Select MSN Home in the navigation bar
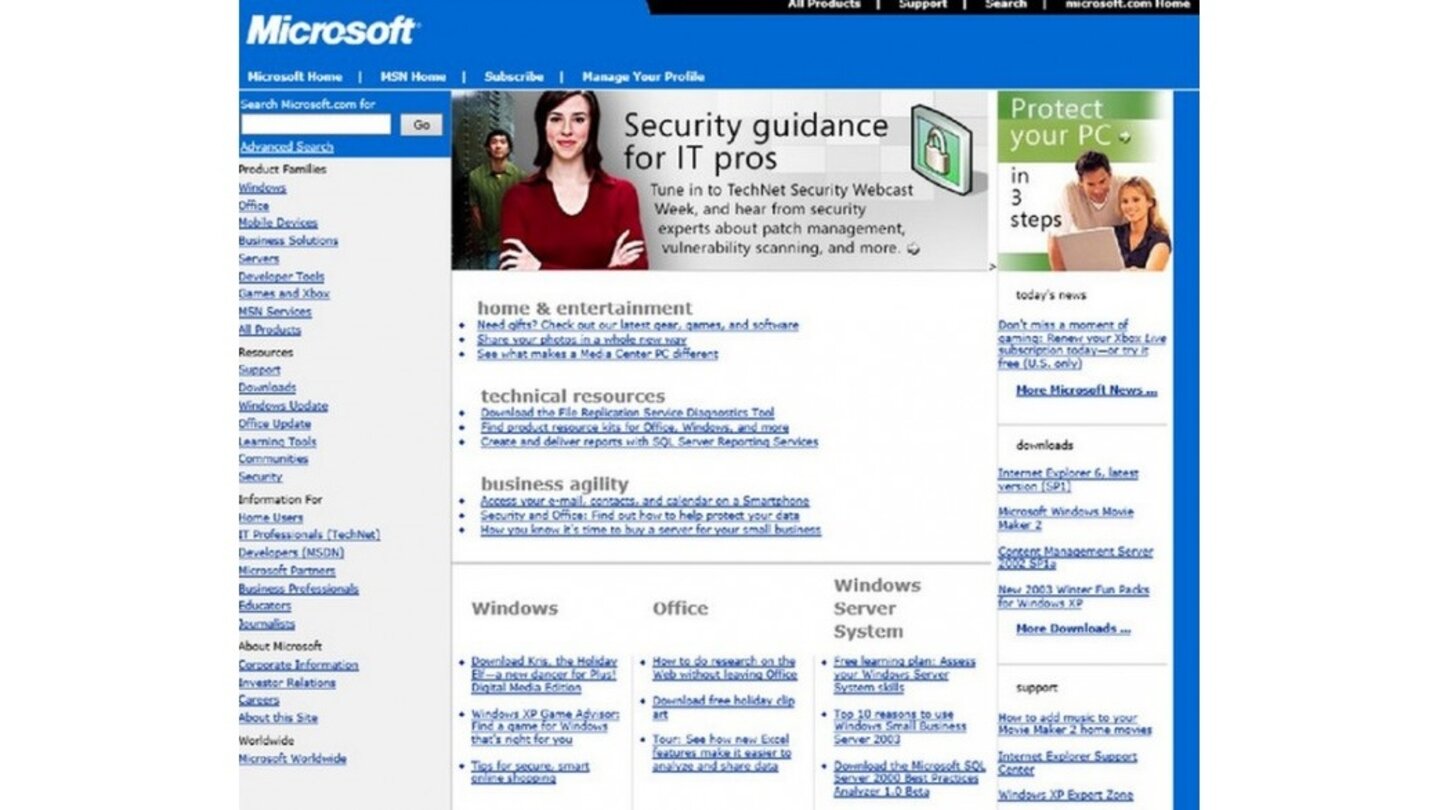This screenshot has height=810, width=1440. pyautogui.click(x=413, y=77)
